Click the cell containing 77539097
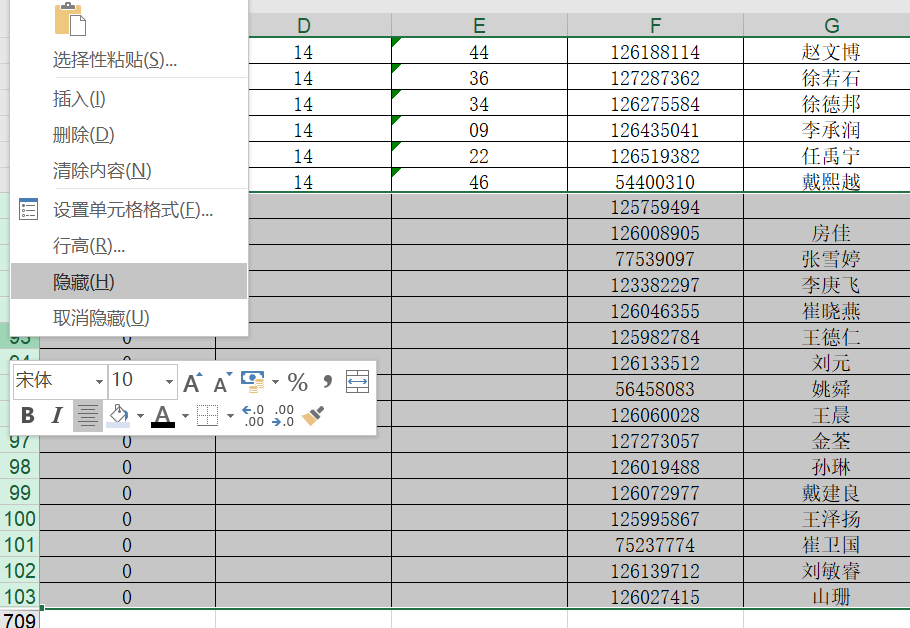This screenshot has width=910, height=628. [x=655, y=259]
